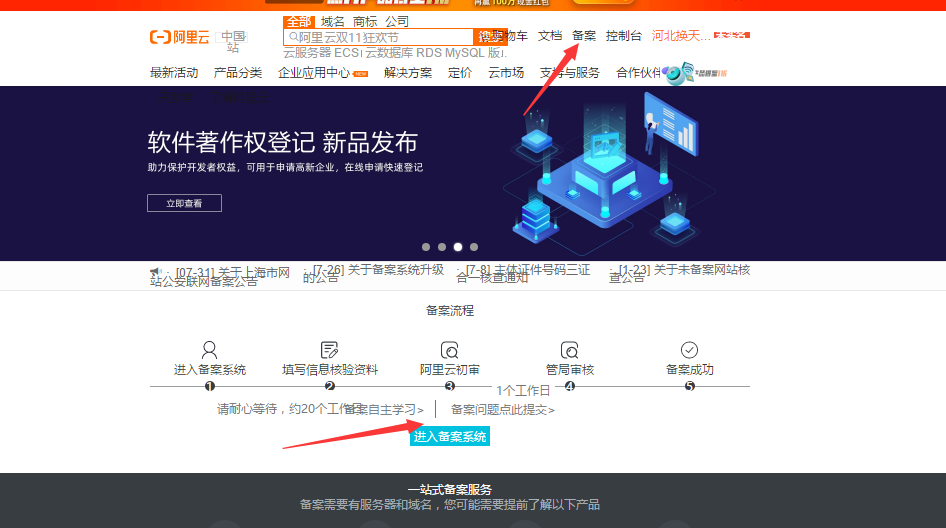
Task: Open the 支持与服务 menu
Action: pos(570,73)
